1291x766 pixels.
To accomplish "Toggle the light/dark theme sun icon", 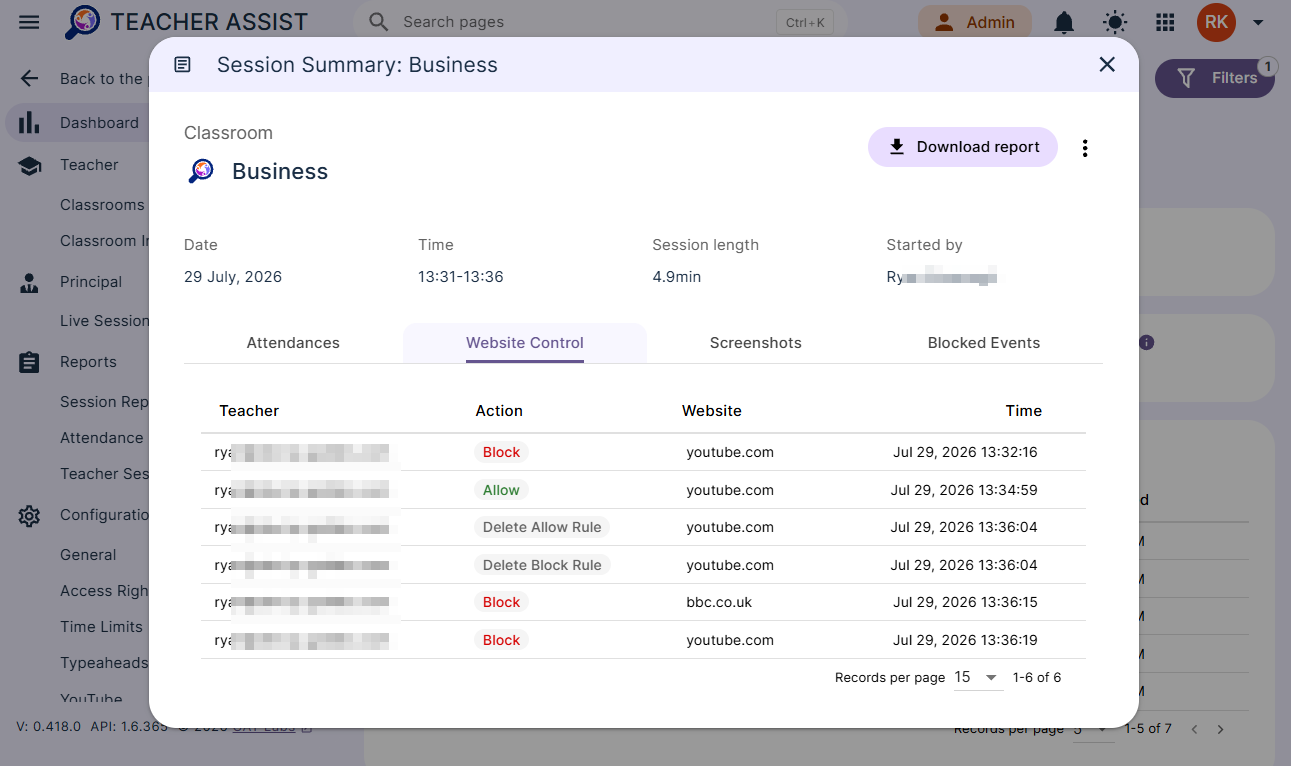I will tap(1114, 22).
